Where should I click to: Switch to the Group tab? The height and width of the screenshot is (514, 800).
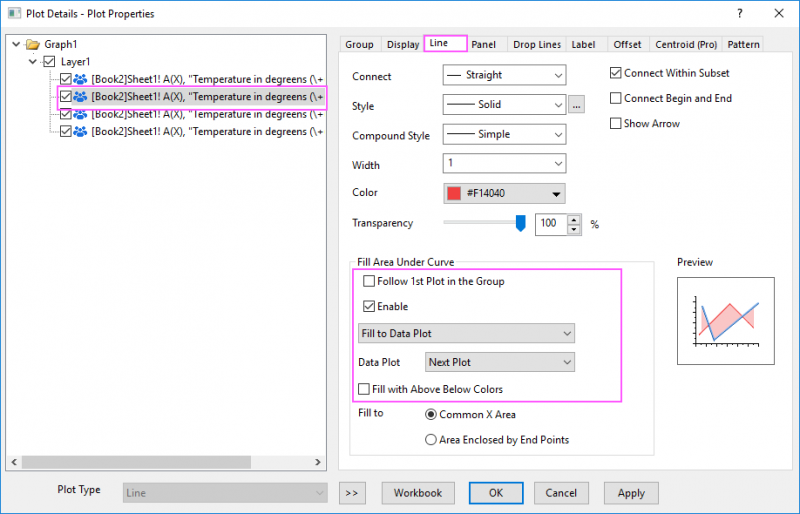click(x=359, y=44)
